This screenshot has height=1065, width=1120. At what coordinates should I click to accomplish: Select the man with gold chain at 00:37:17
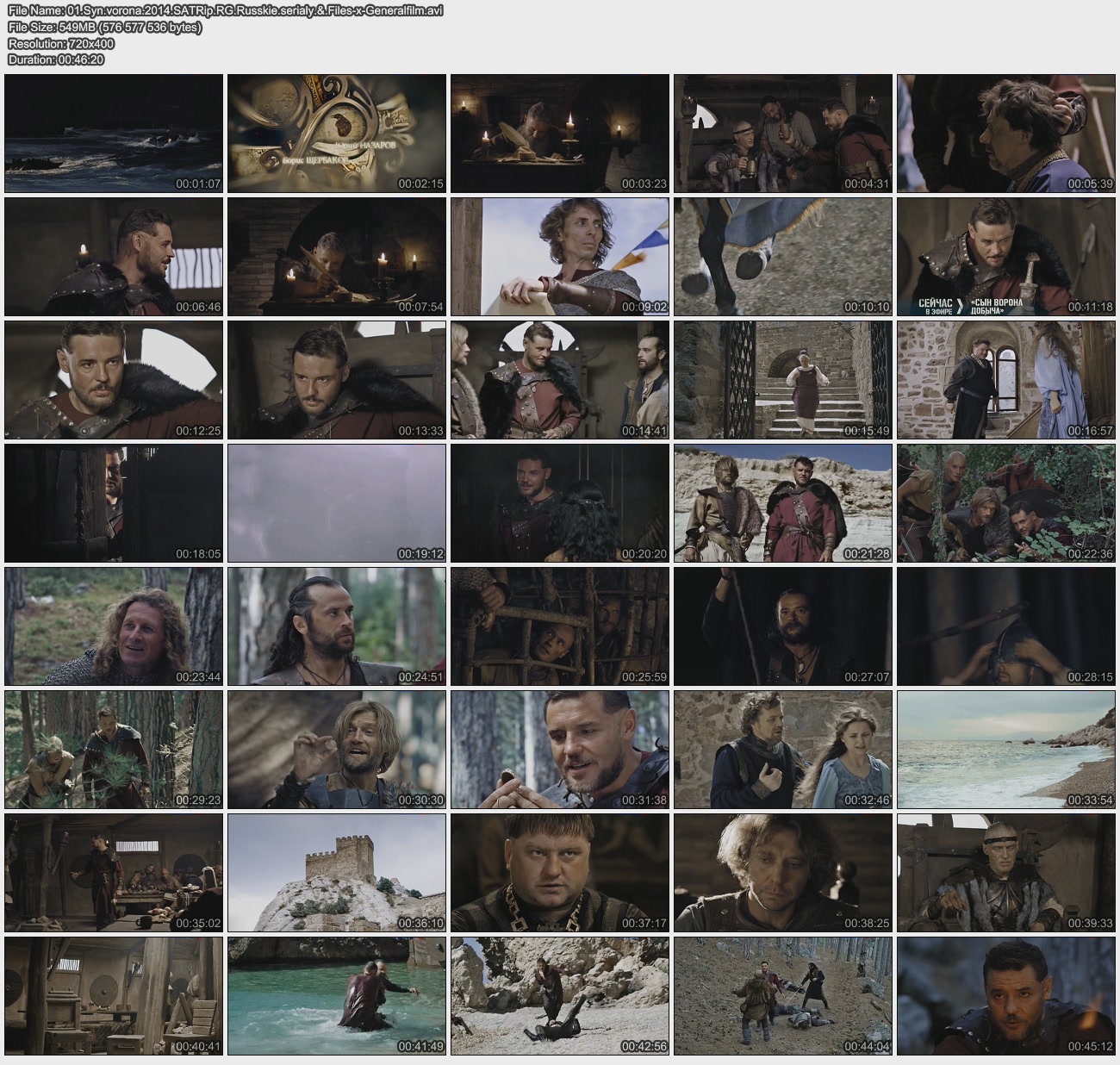coord(560,873)
